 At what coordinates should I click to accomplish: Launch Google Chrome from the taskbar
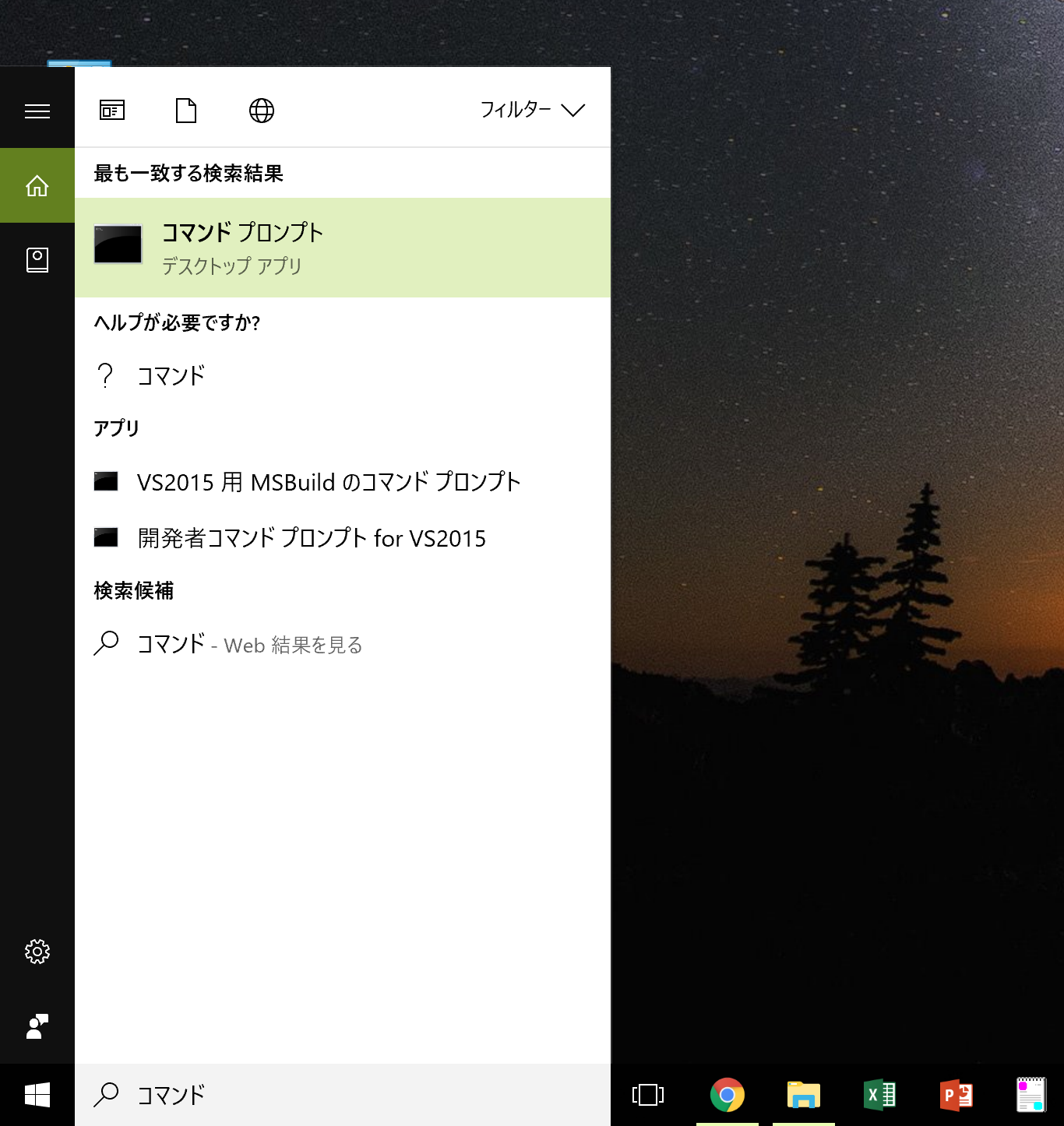click(727, 1094)
